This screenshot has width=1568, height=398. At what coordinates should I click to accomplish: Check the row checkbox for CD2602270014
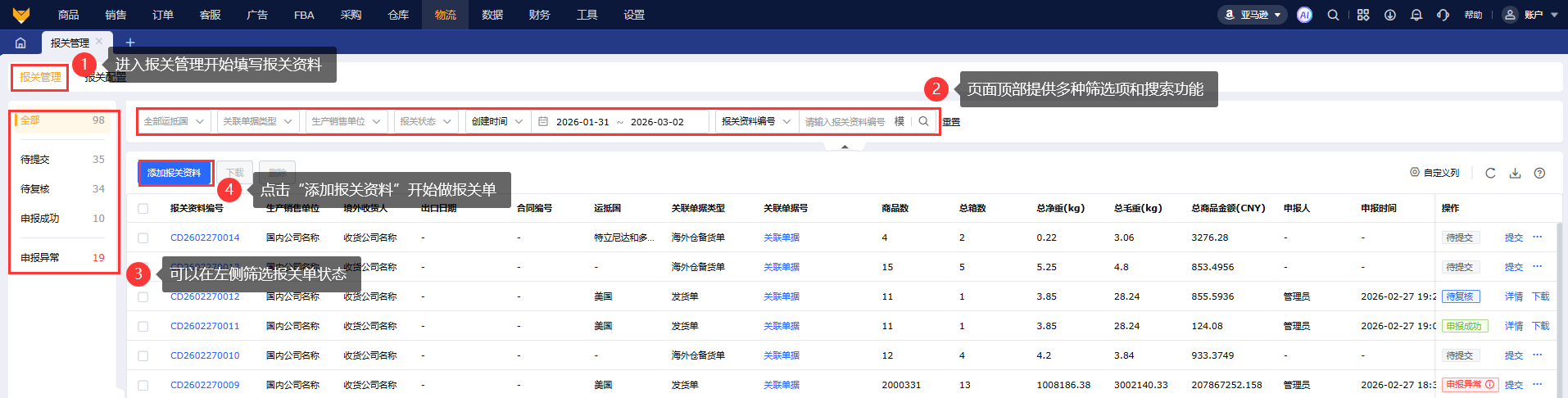[143, 237]
